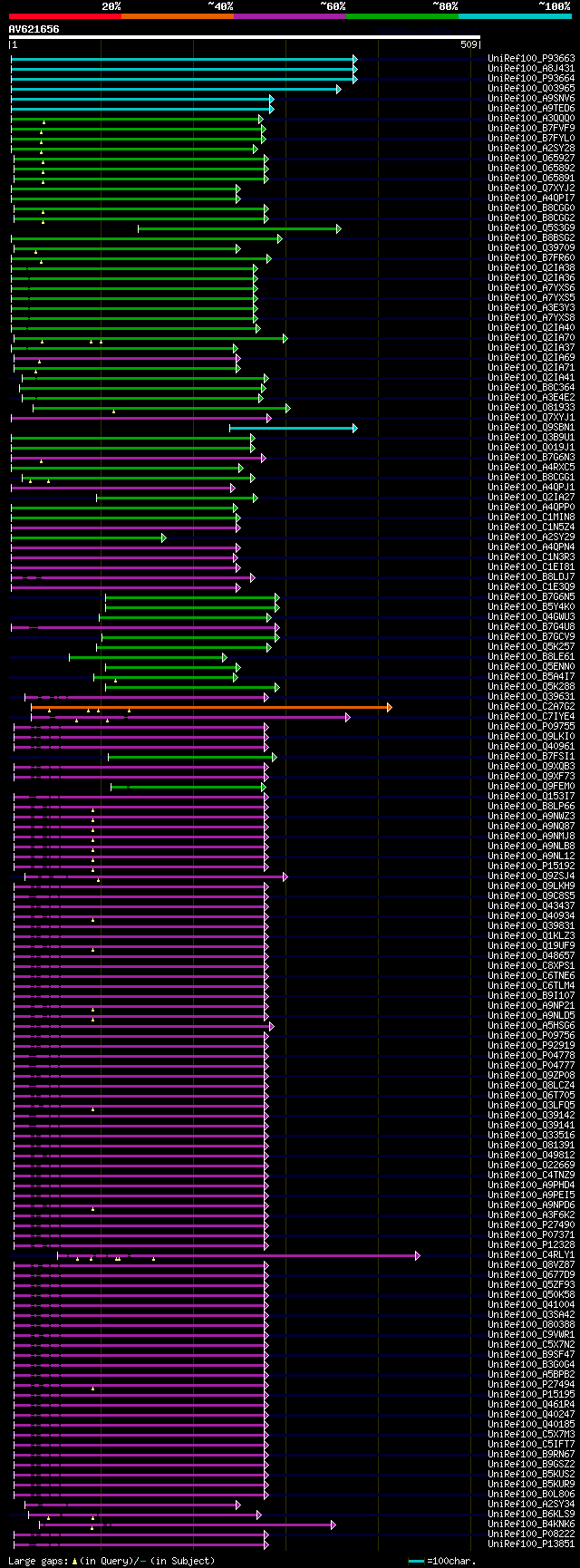This screenshot has height=1568, width=580.
Task: Select hit UniRef100_C2A7G2
Action: 531,707
